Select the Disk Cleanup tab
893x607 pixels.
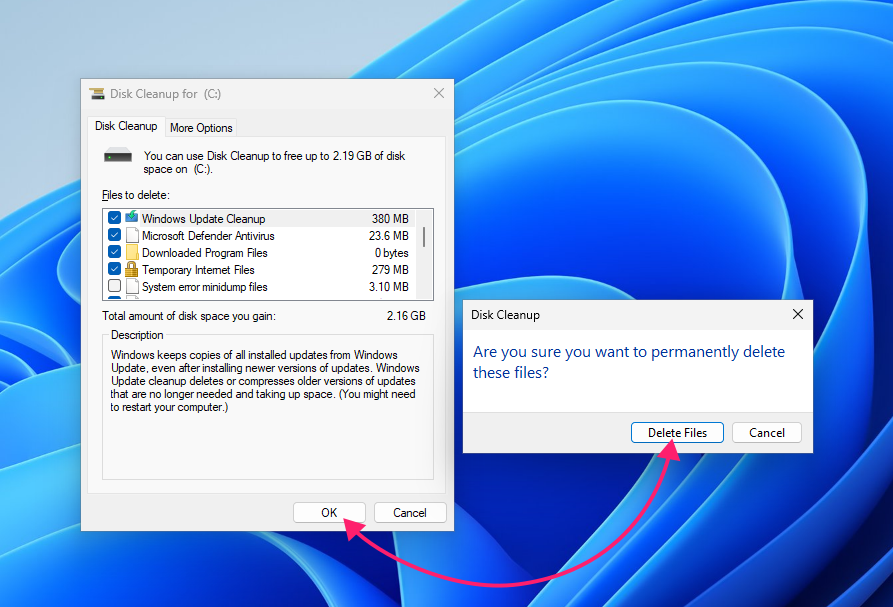point(126,126)
